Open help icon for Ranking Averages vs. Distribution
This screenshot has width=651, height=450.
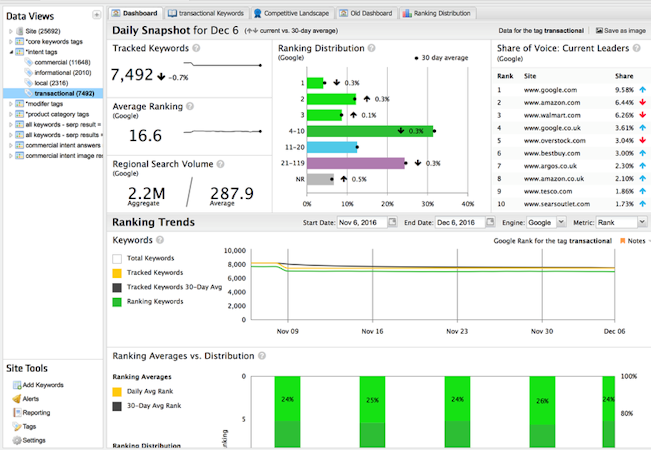coord(262,356)
